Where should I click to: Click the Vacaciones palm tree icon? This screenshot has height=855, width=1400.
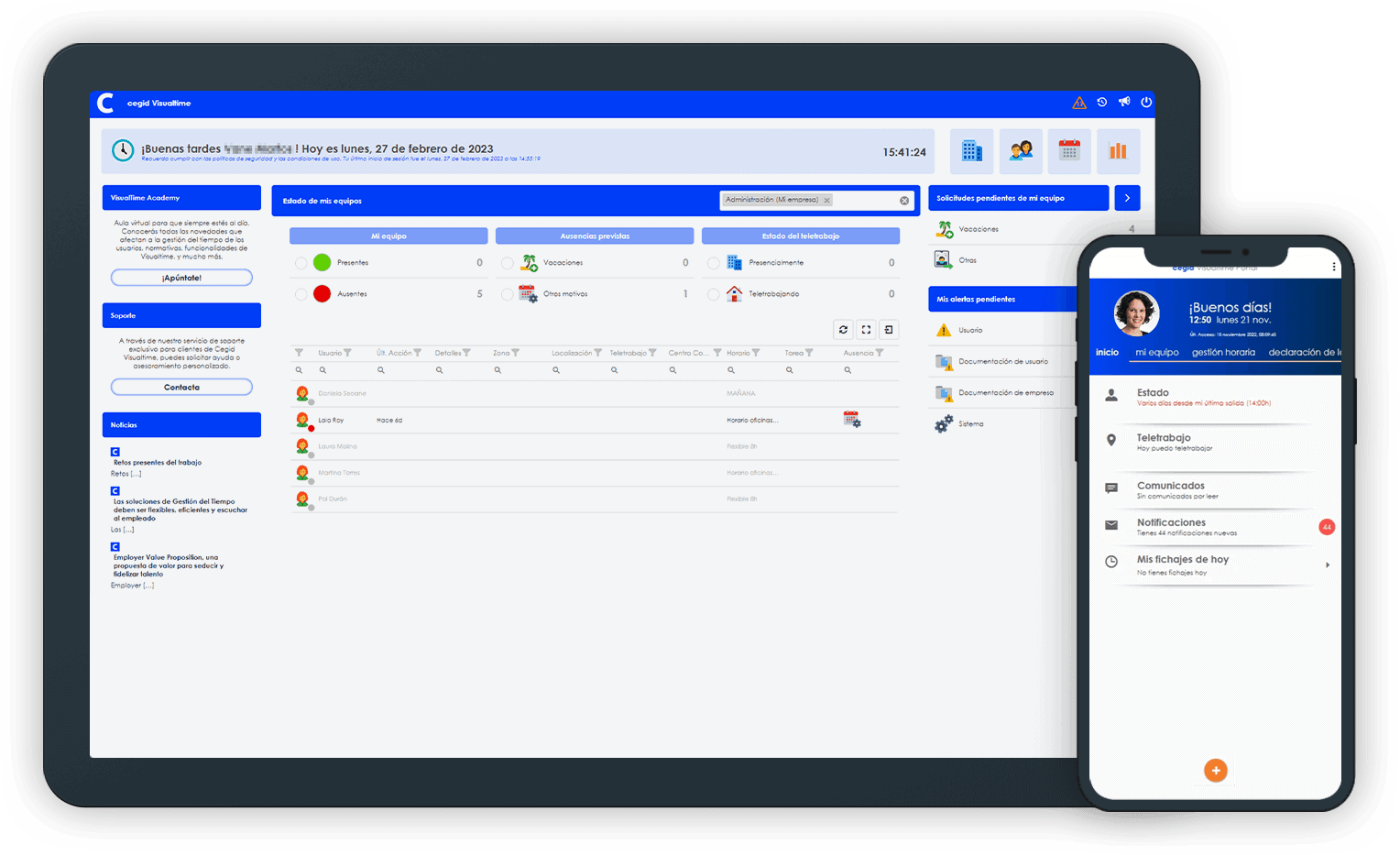(944, 228)
